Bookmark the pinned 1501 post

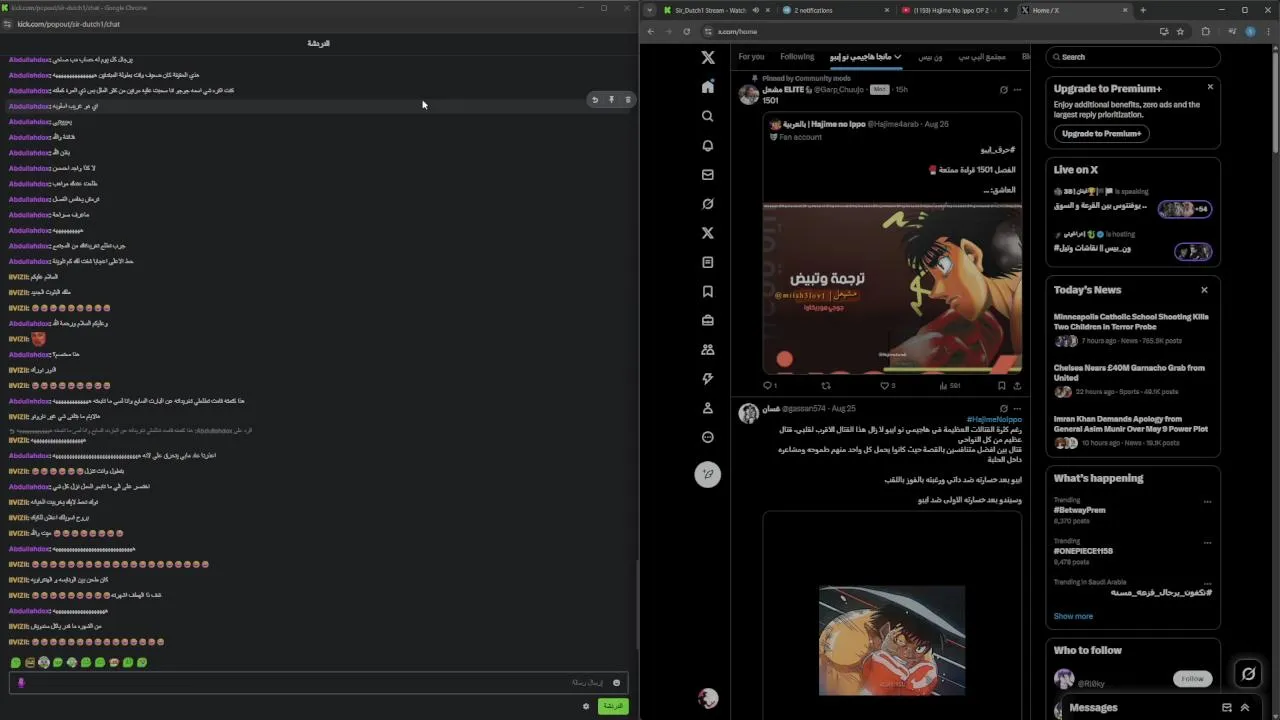1001,385
